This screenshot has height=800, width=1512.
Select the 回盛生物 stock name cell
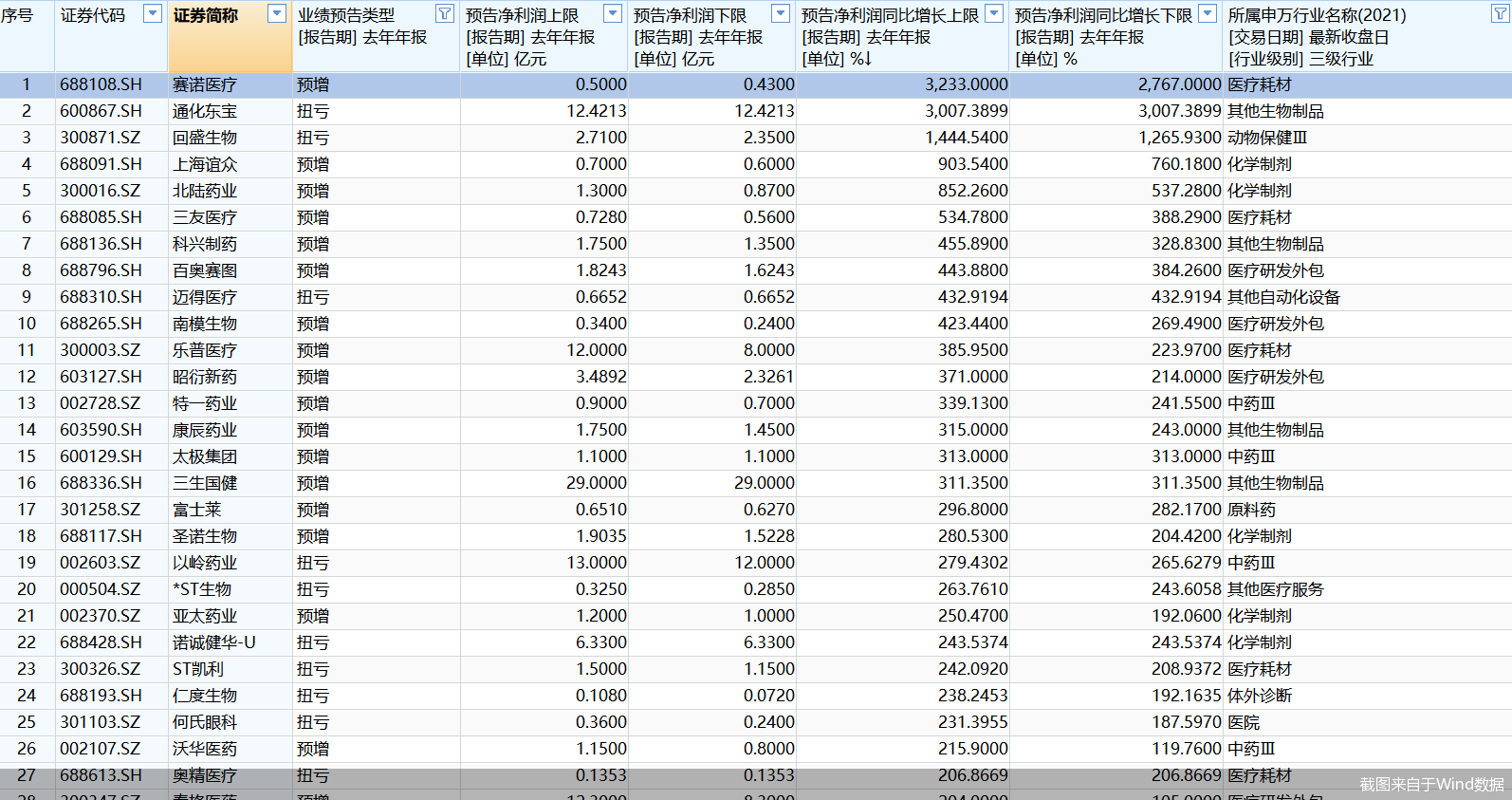click(x=205, y=138)
